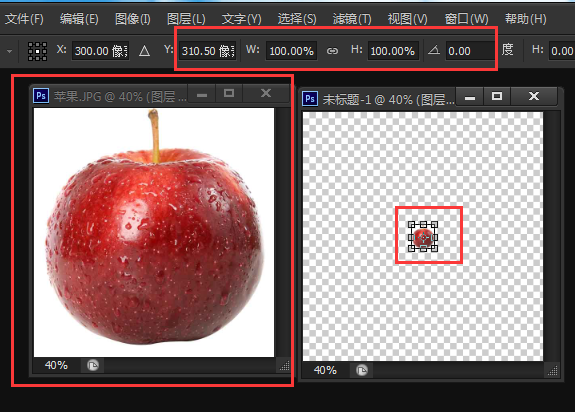575x412 pixels.
Task: Select the H height percentage field
Action: [393, 51]
